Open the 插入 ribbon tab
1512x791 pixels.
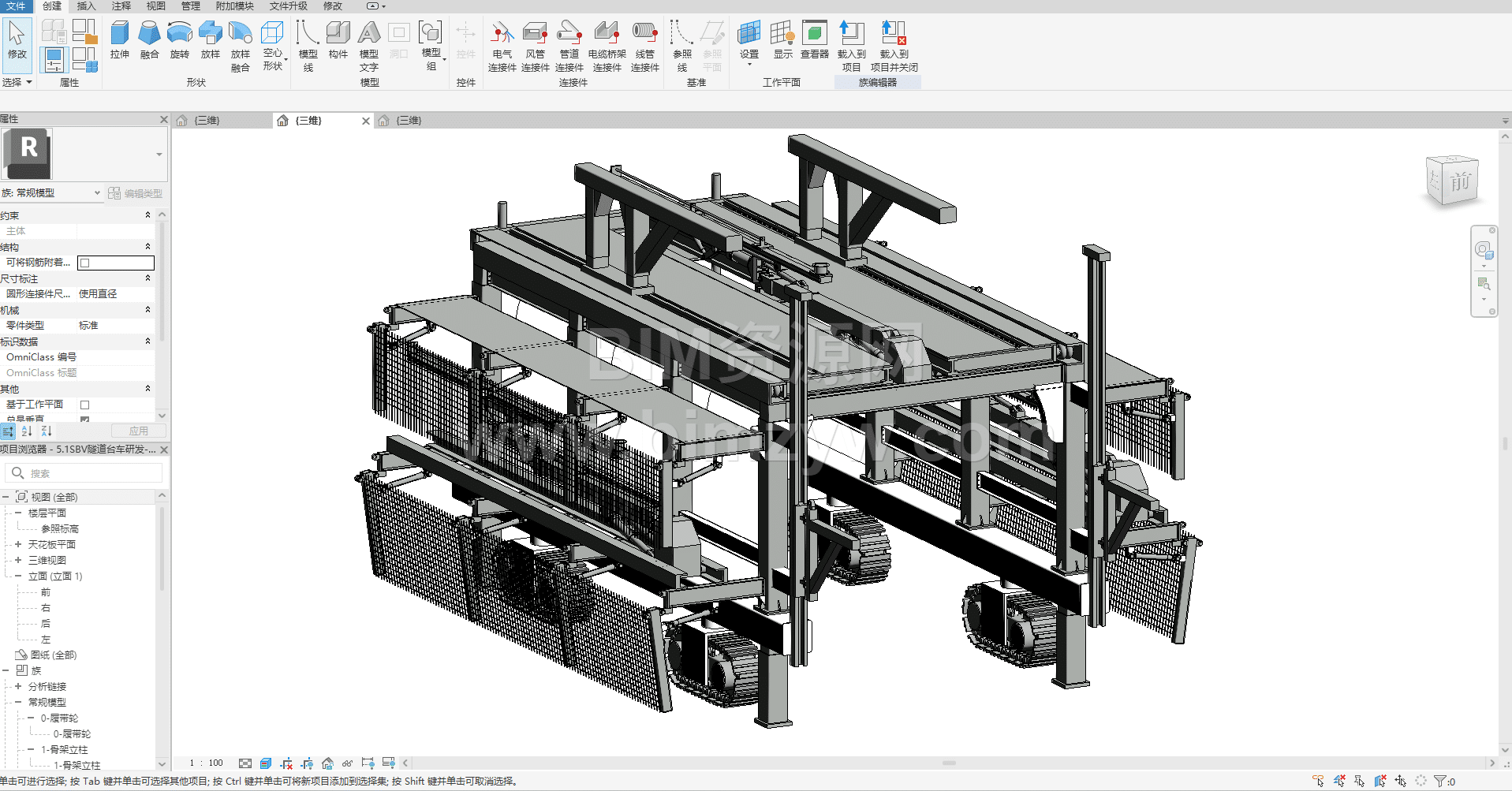[x=86, y=6]
